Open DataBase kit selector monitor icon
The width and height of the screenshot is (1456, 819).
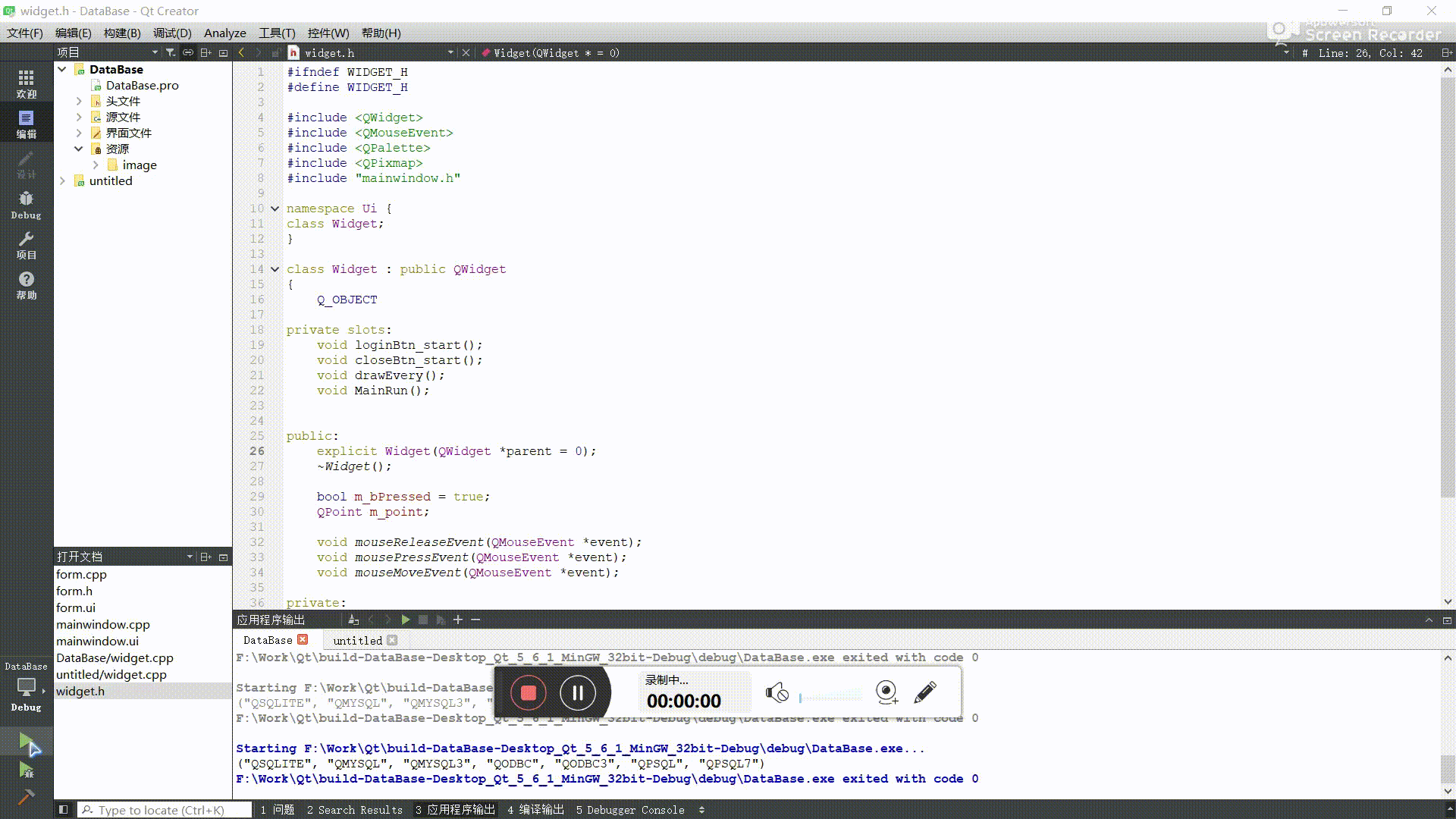coord(27,686)
